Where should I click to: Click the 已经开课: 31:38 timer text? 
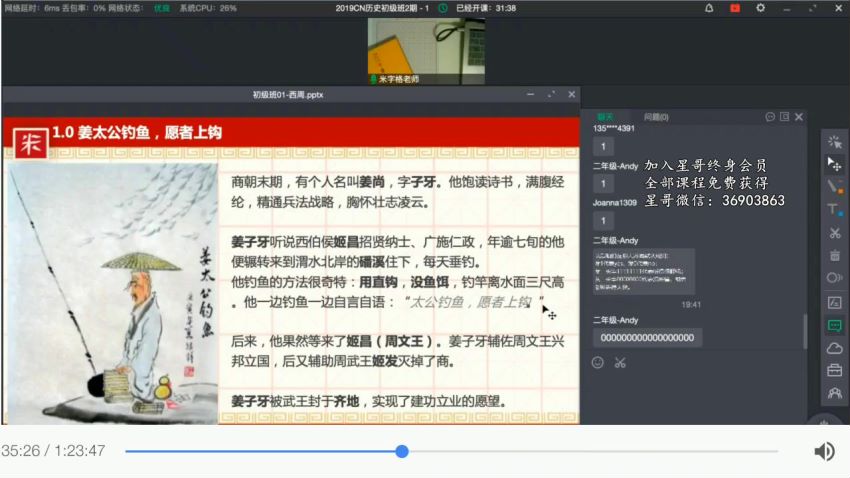coord(486,8)
